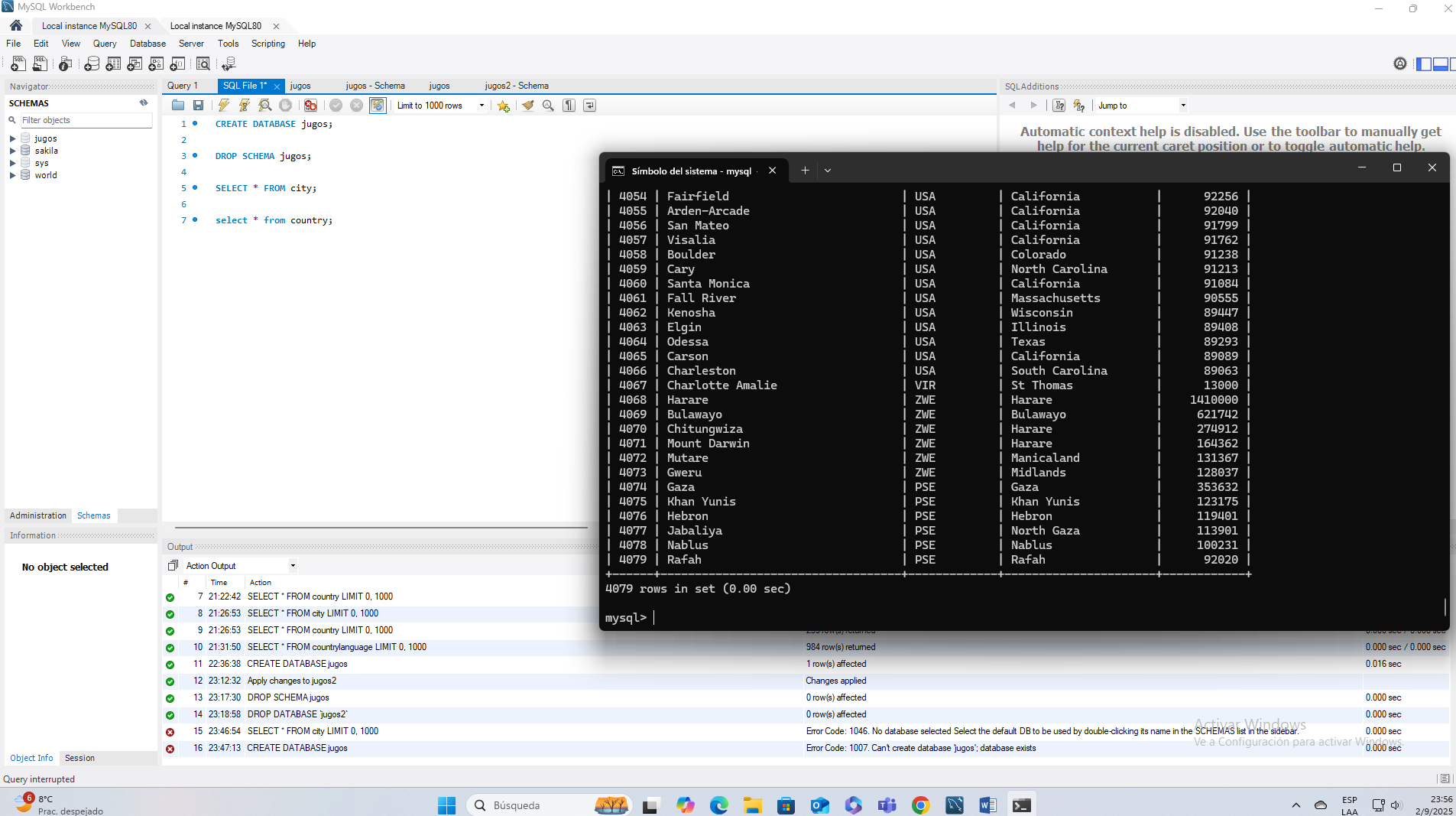Screen dimensions: 1456x816
Task: Reconnect to the DBMS
Action: pyautogui.click(x=229, y=64)
